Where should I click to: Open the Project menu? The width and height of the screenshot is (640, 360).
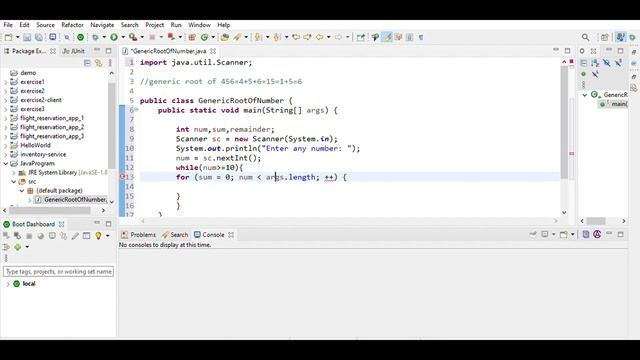154,25
